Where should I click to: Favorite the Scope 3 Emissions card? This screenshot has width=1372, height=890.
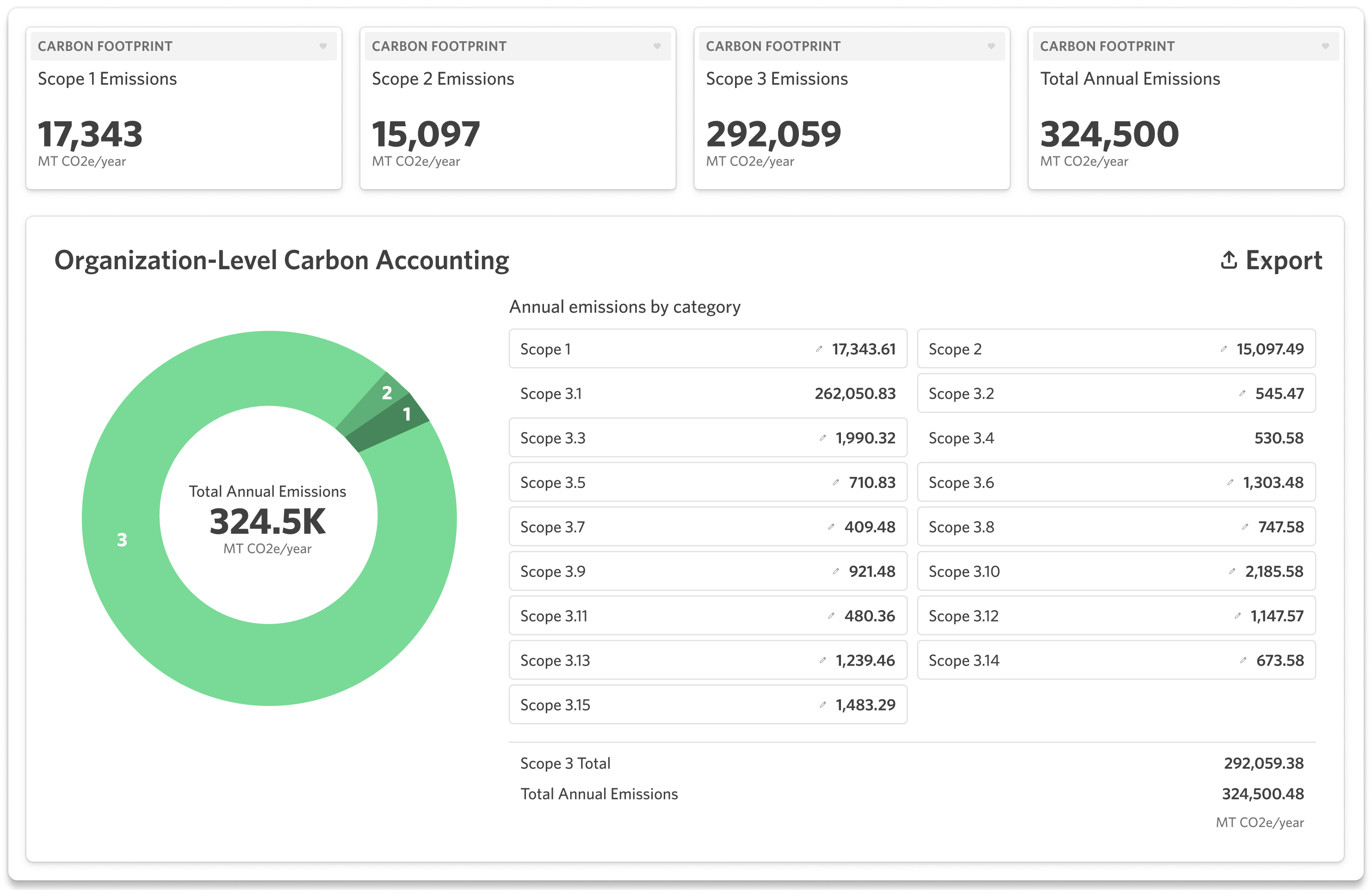(x=991, y=46)
